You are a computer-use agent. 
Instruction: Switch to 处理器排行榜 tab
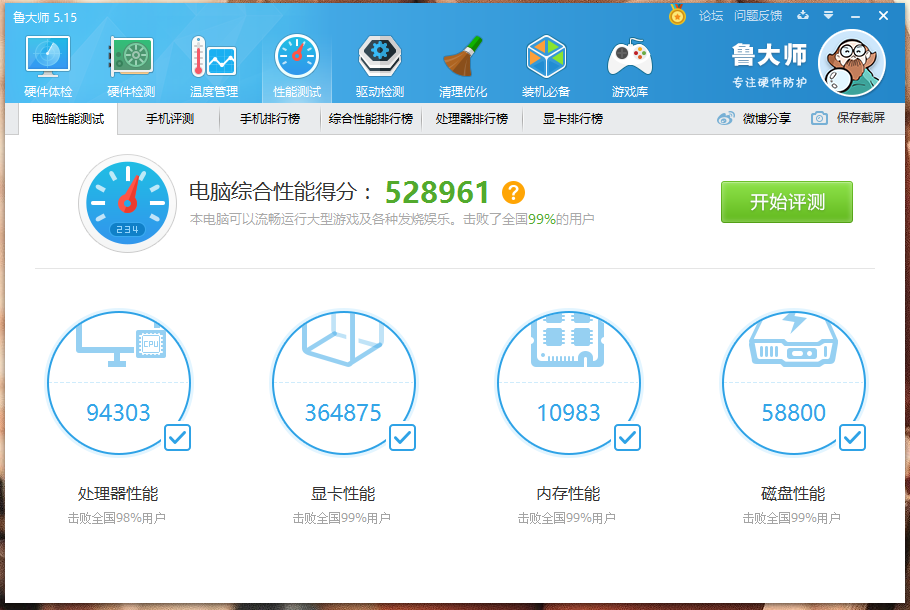(x=472, y=119)
